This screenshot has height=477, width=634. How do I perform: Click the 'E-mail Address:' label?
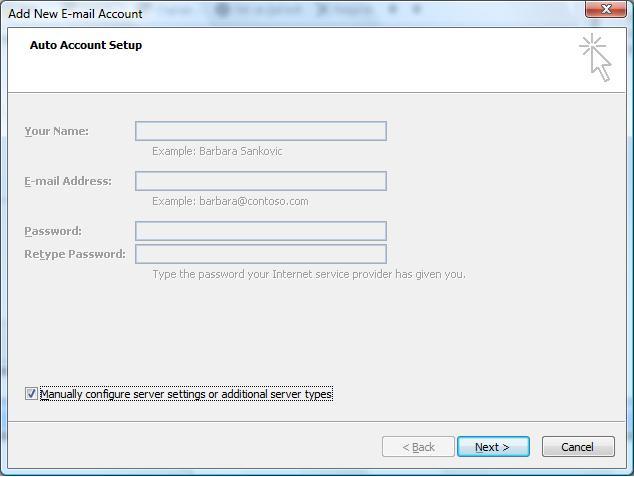click(x=68, y=181)
